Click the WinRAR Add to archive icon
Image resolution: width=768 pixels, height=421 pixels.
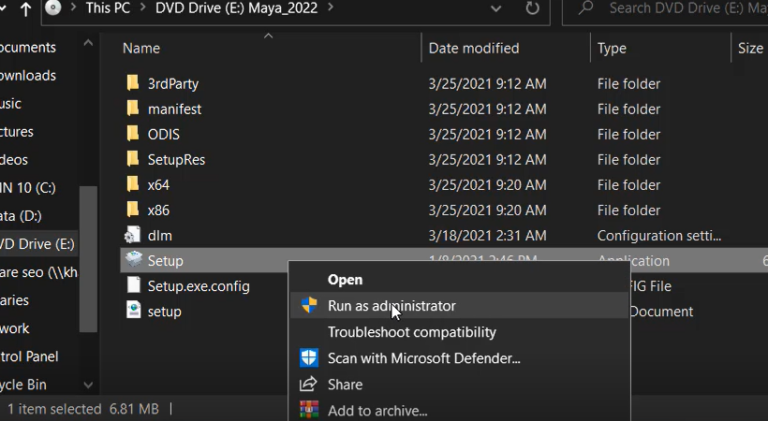[309, 410]
